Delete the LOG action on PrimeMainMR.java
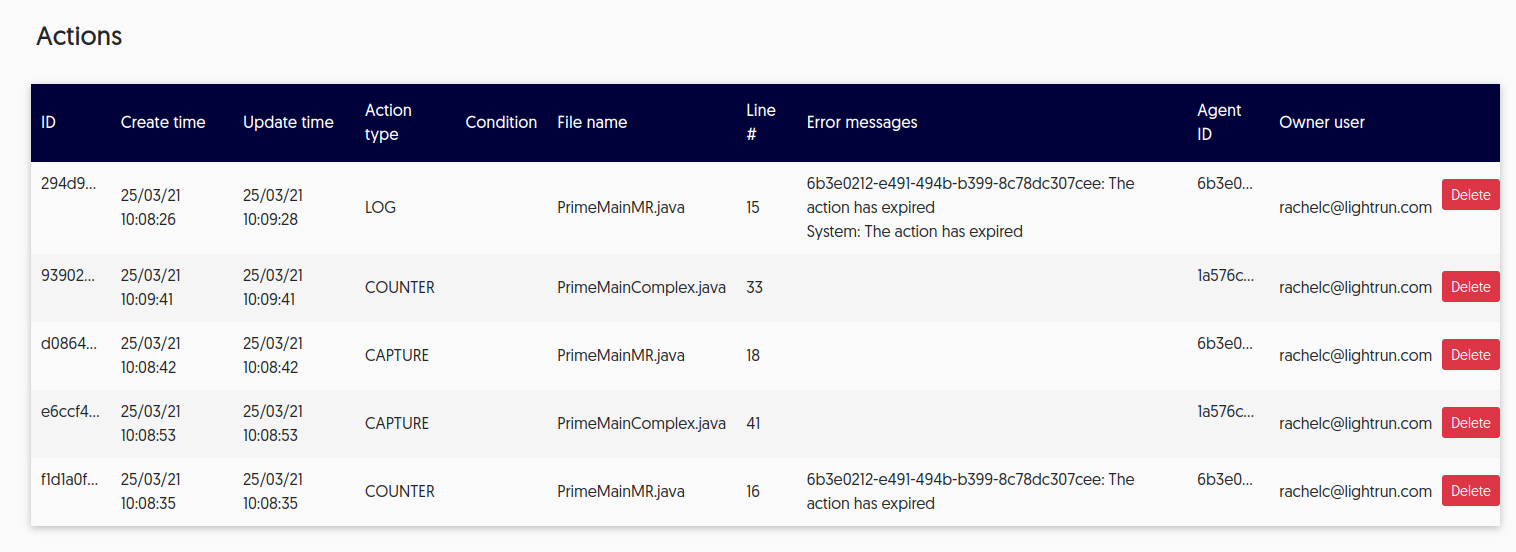 [1470, 195]
